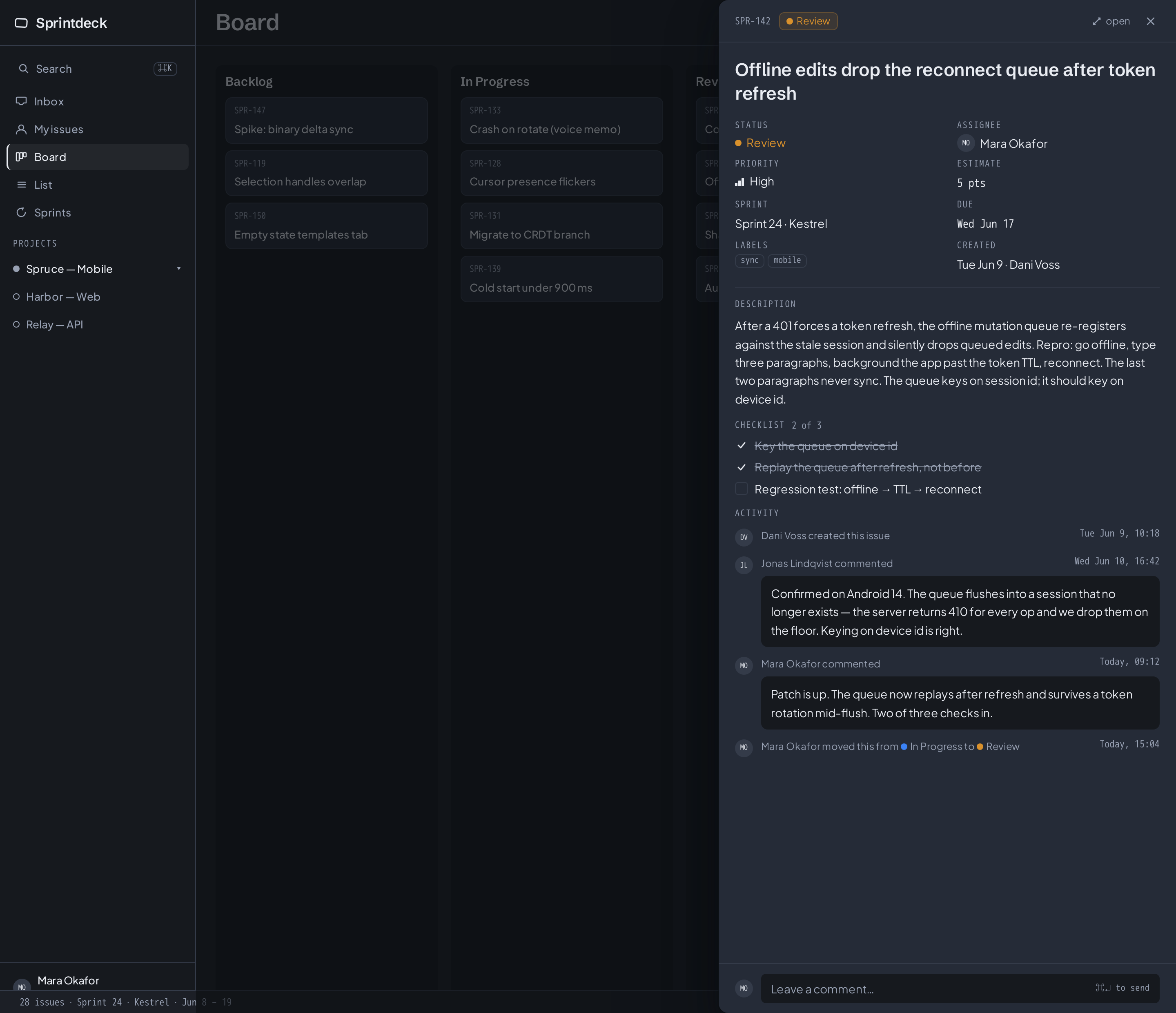Open the Inbox icon in sidebar
This screenshot has height=1013, width=1176.
pyautogui.click(x=21, y=101)
